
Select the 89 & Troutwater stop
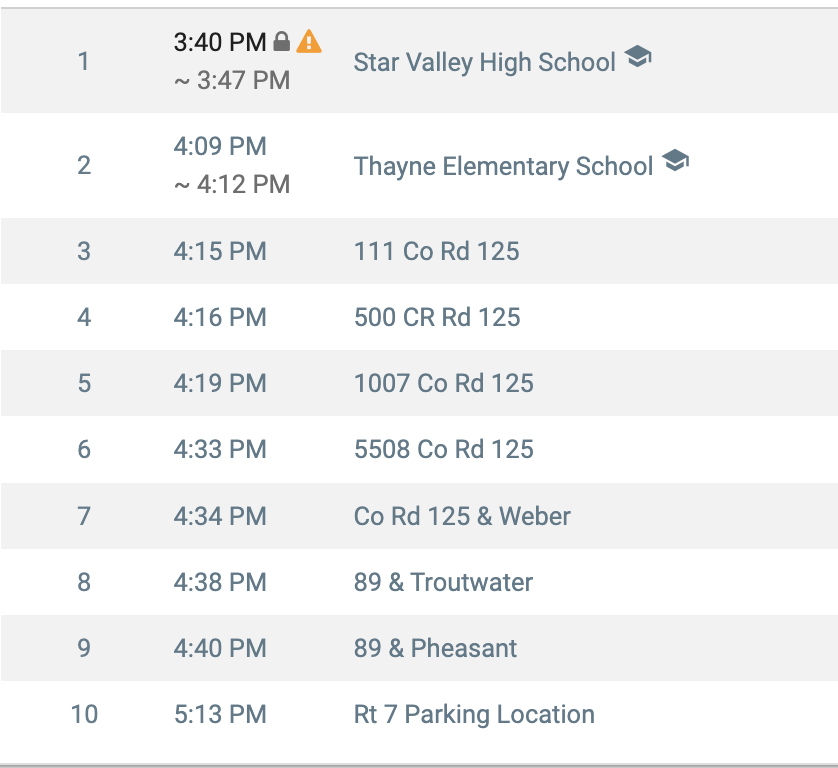[x=443, y=582]
